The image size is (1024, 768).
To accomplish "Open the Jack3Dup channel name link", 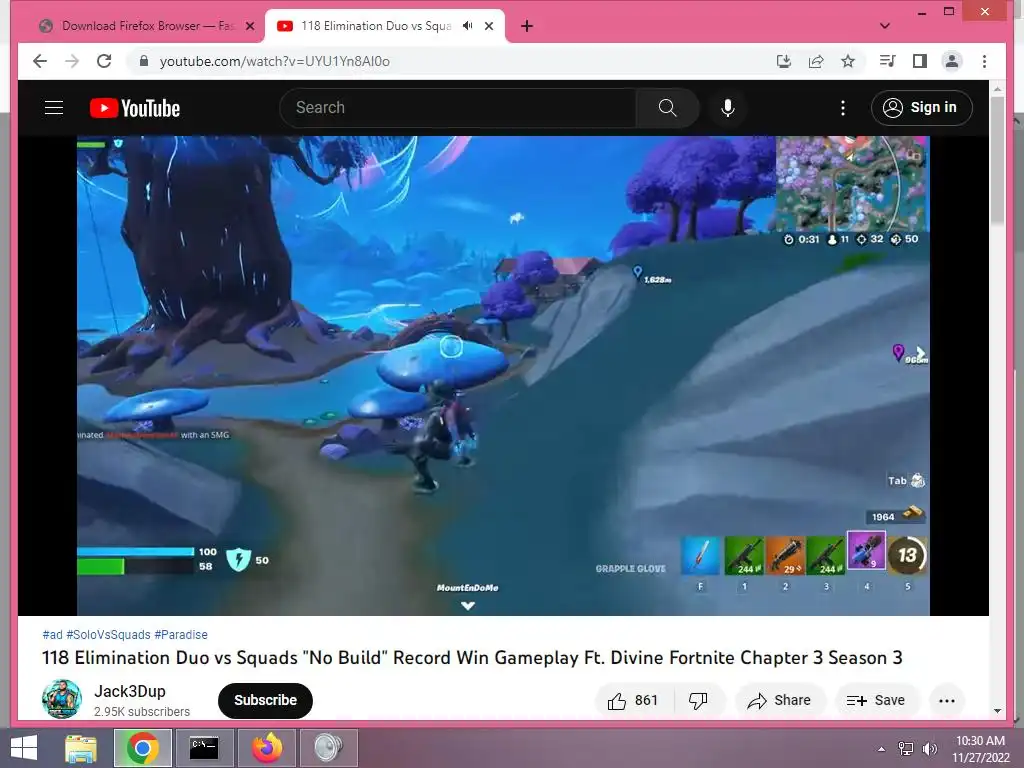I will click(130, 691).
